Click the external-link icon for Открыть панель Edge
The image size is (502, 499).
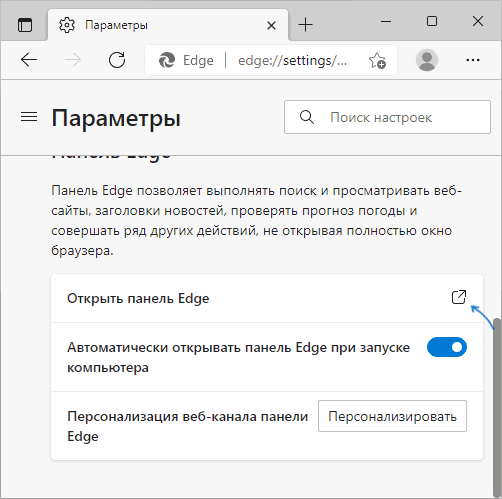click(459, 297)
